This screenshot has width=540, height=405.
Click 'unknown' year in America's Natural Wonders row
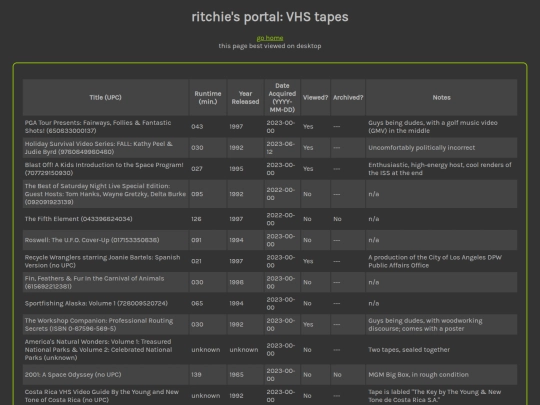tap(244, 350)
